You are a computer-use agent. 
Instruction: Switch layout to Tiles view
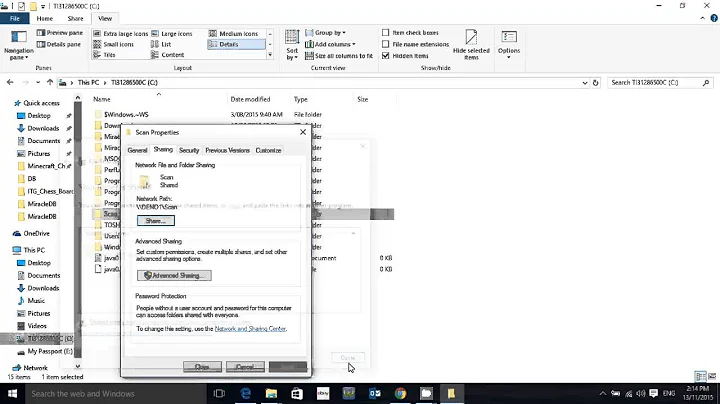(104, 55)
